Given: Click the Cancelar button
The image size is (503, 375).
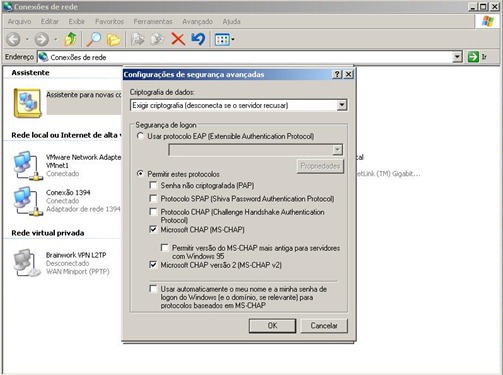Looking at the screenshot, I should (324, 326).
